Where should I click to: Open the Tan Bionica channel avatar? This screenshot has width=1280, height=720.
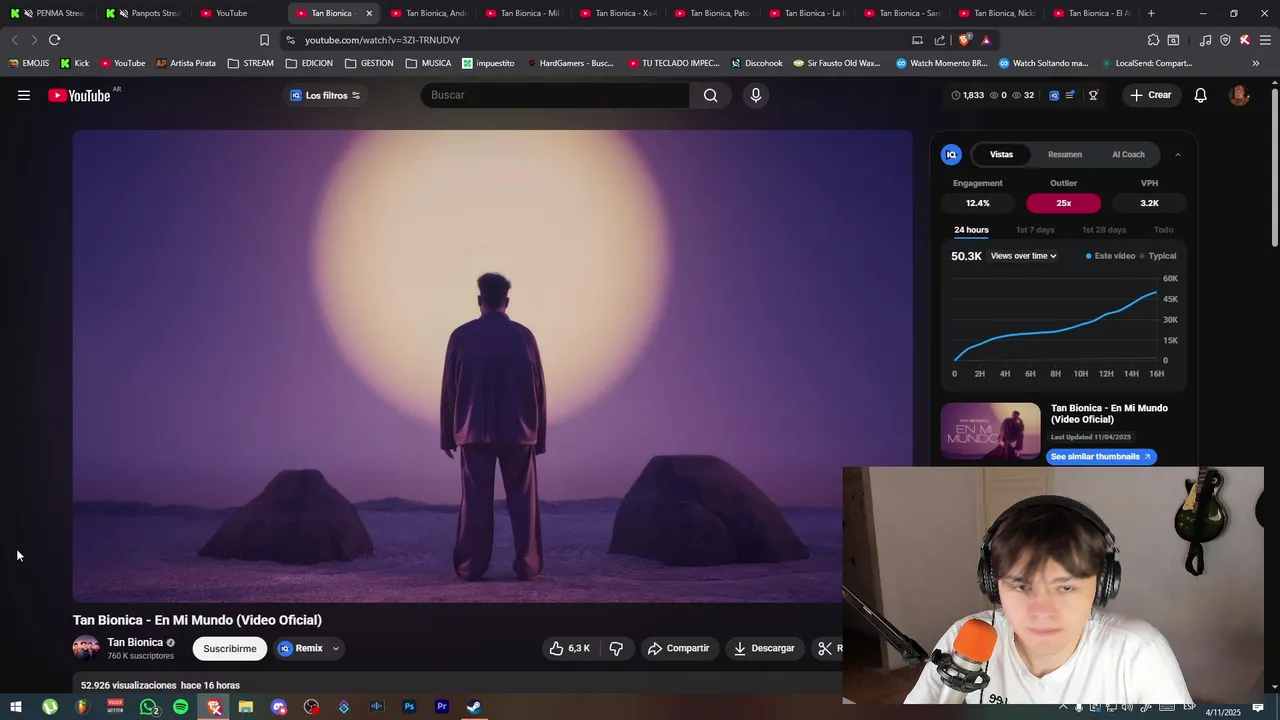[86, 648]
